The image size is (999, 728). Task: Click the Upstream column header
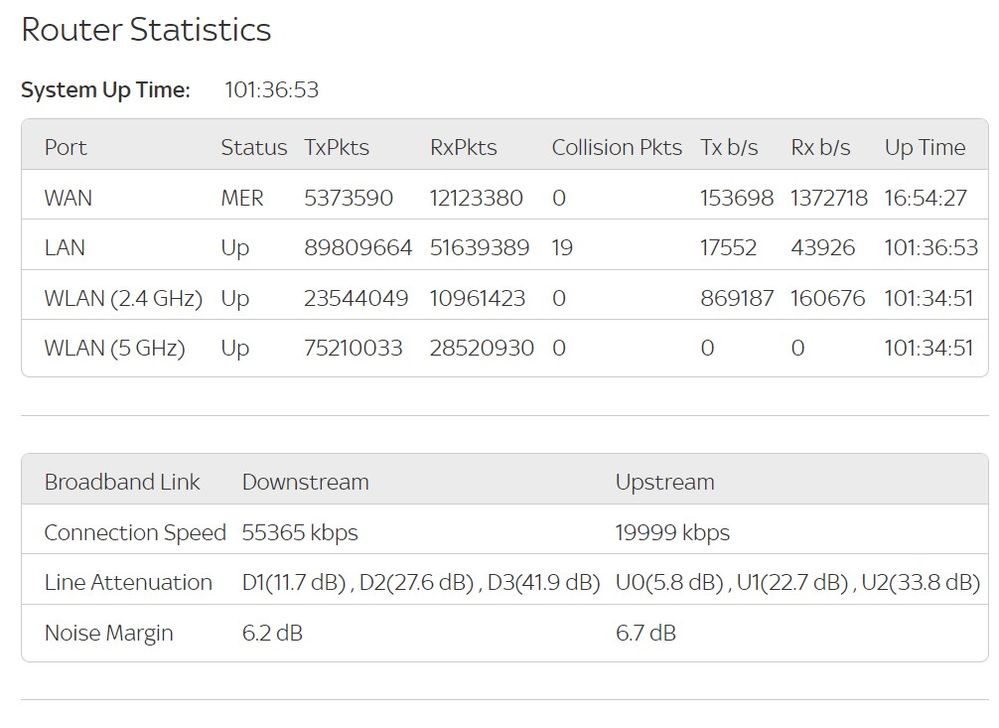click(x=664, y=482)
